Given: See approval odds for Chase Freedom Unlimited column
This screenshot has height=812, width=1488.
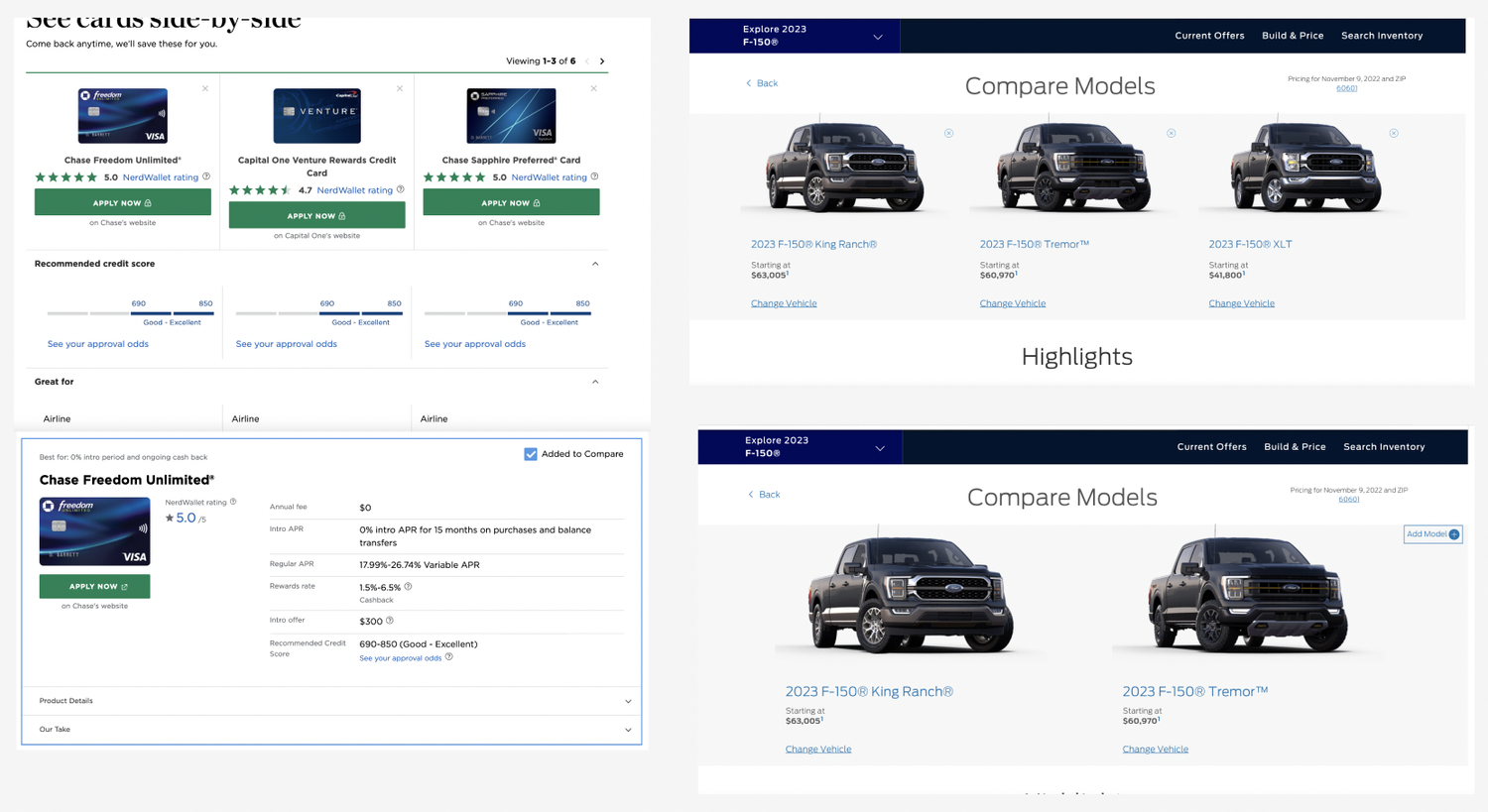Looking at the screenshot, I should (x=98, y=344).
